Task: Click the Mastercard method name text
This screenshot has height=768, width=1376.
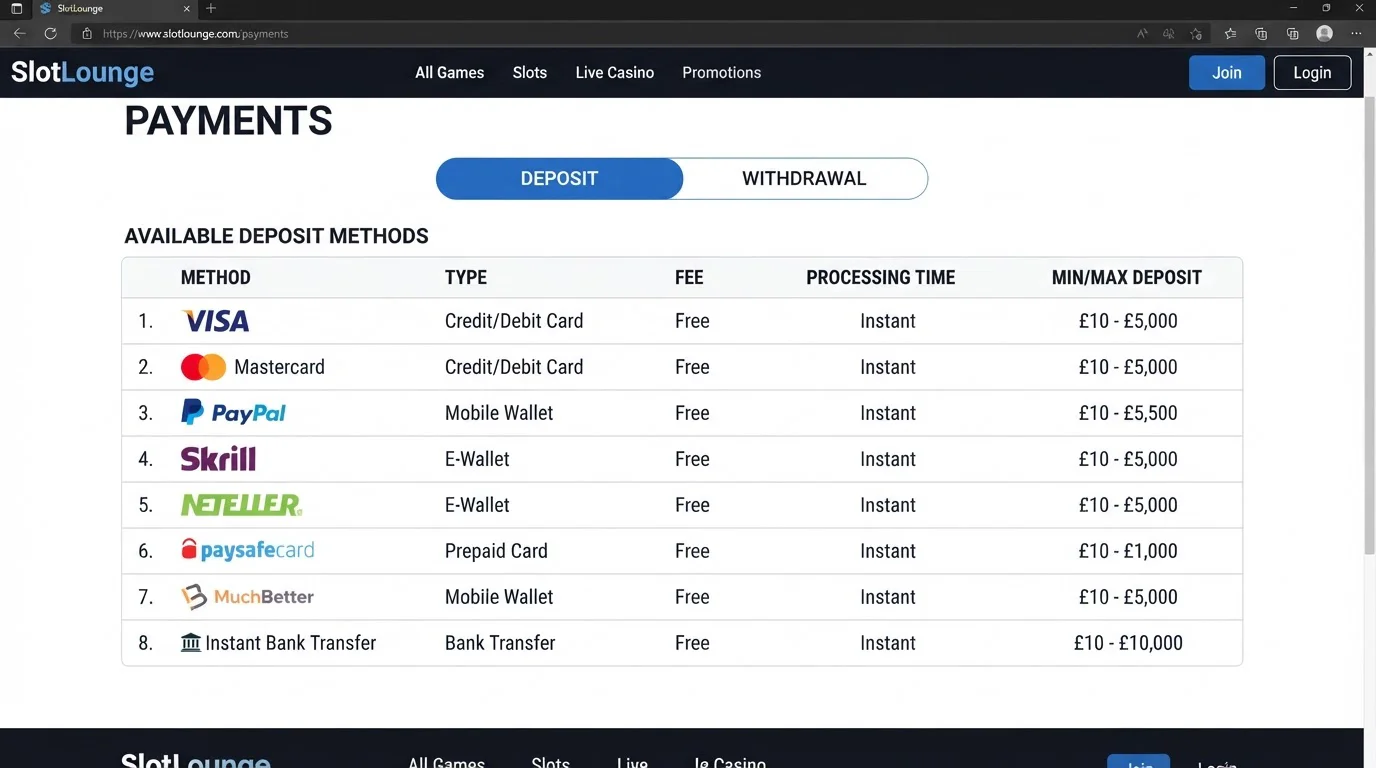Action: (x=279, y=367)
